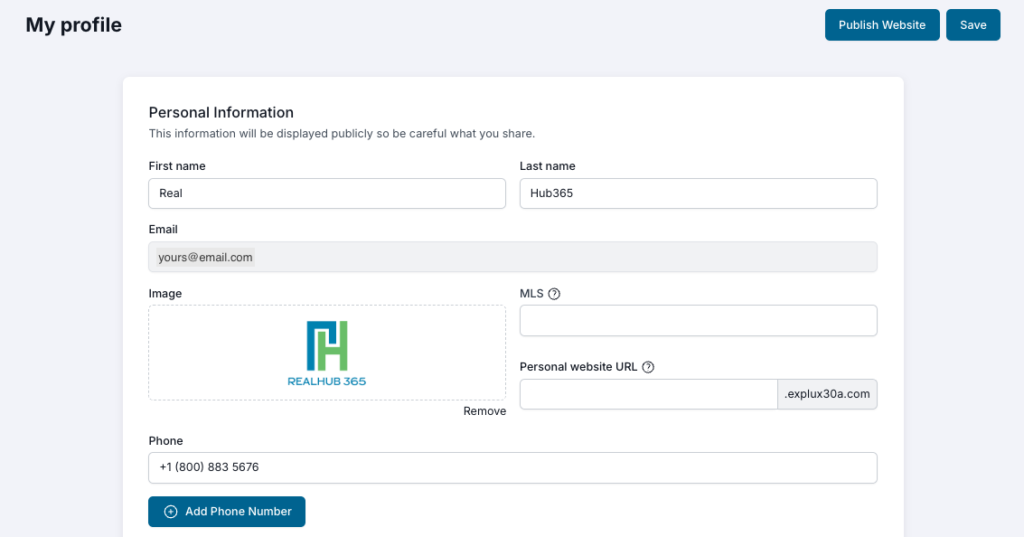The height and width of the screenshot is (537, 1024).
Task: Remove the uploaded profile image
Action: [484, 411]
